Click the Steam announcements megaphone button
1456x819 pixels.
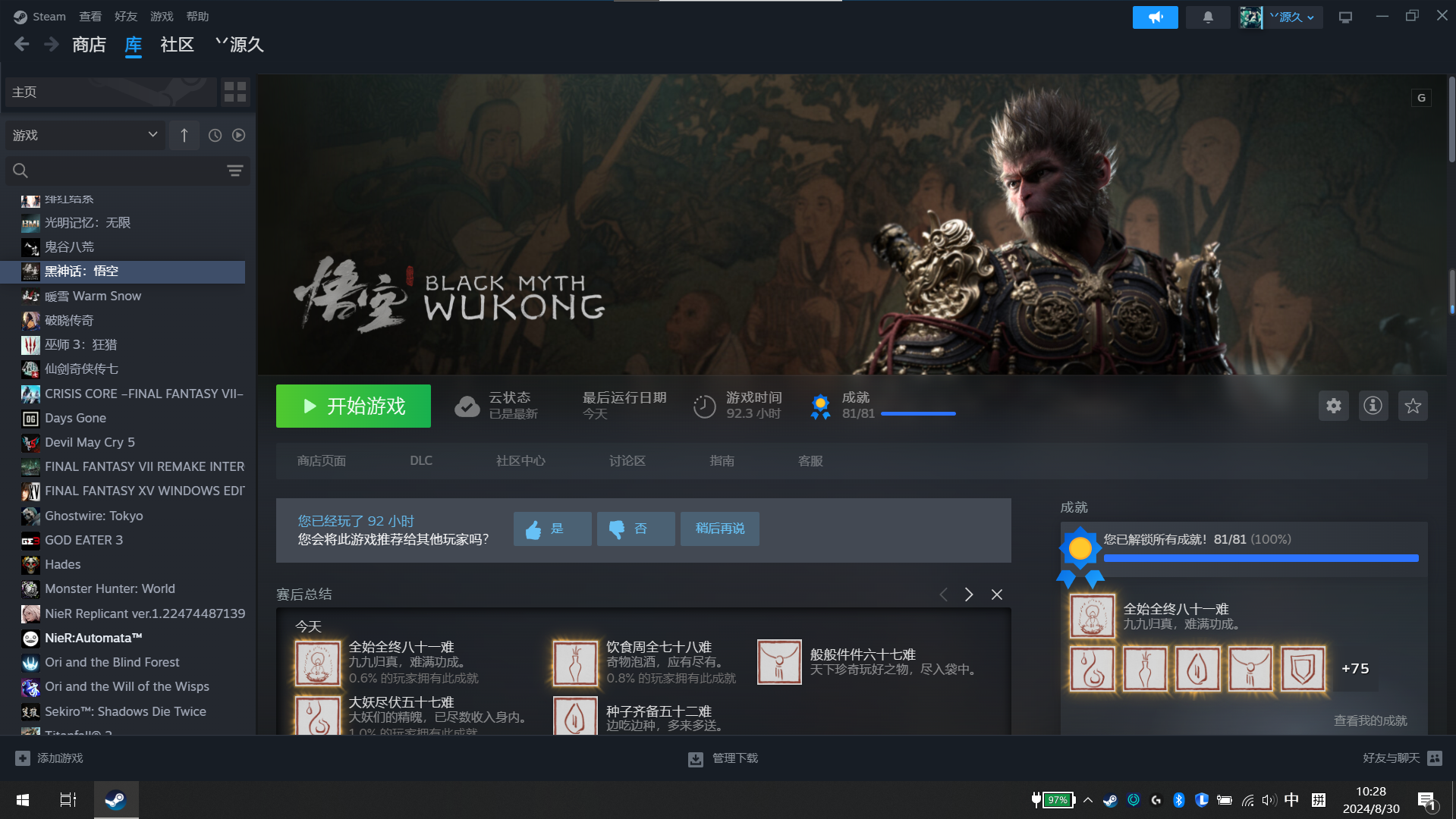(x=1155, y=17)
